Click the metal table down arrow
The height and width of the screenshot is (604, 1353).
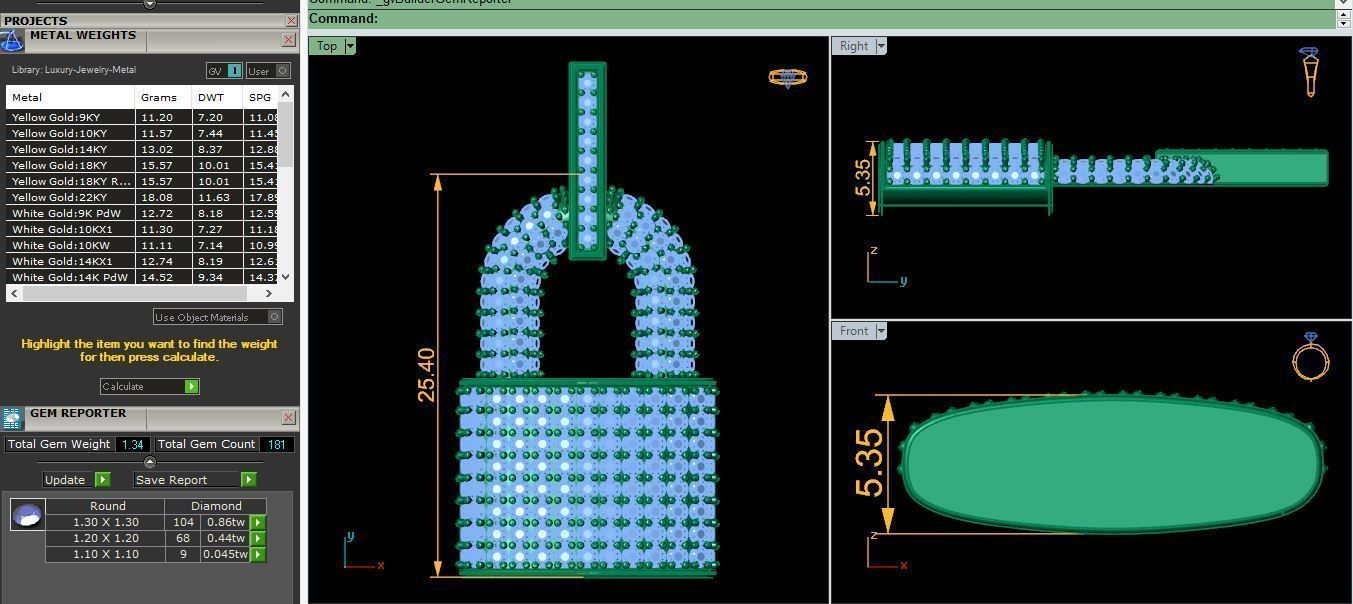coord(286,277)
